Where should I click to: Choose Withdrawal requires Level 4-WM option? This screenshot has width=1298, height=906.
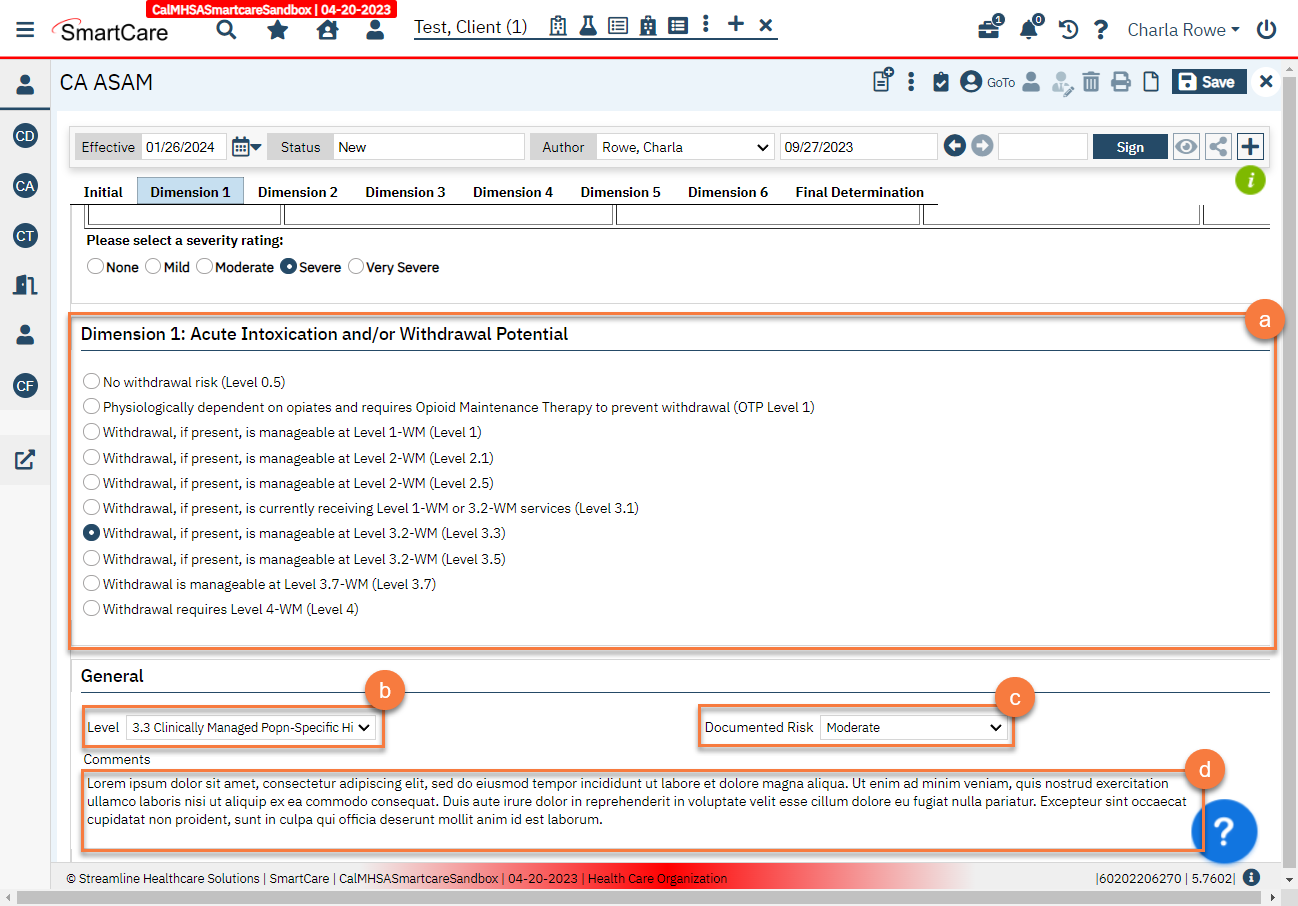[x=92, y=609]
